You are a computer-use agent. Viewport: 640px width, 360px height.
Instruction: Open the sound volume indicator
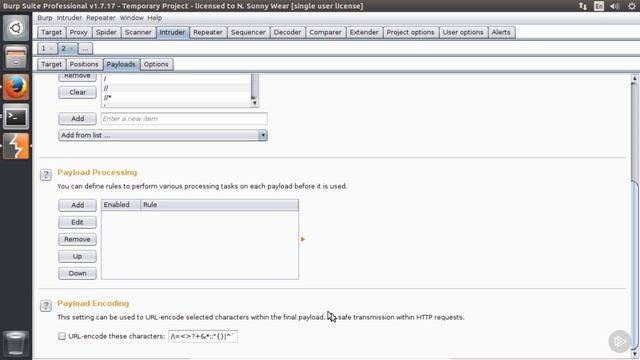(x=614, y=6)
